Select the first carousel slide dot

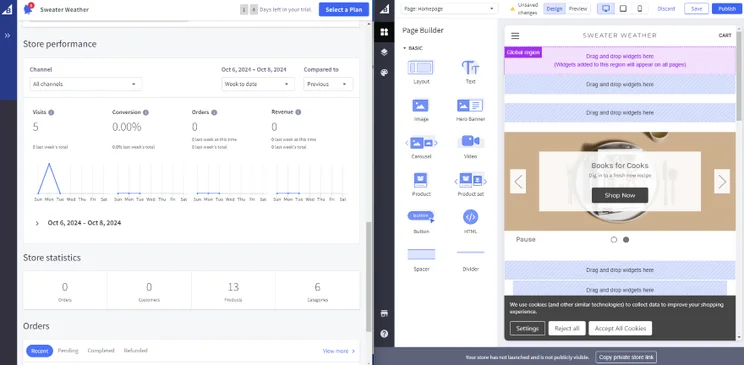(x=614, y=240)
